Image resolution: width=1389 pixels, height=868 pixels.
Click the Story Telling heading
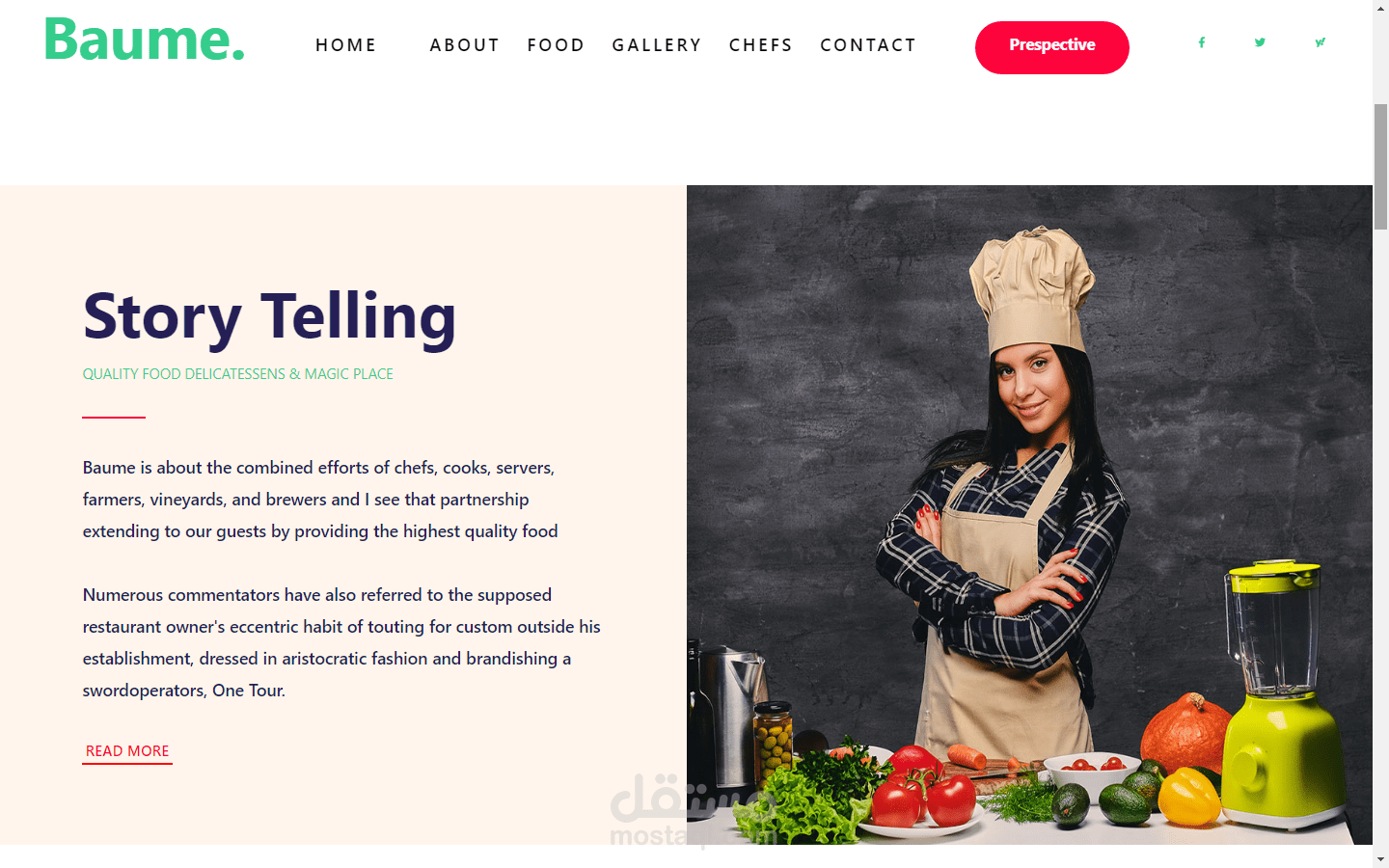[269, 316]
